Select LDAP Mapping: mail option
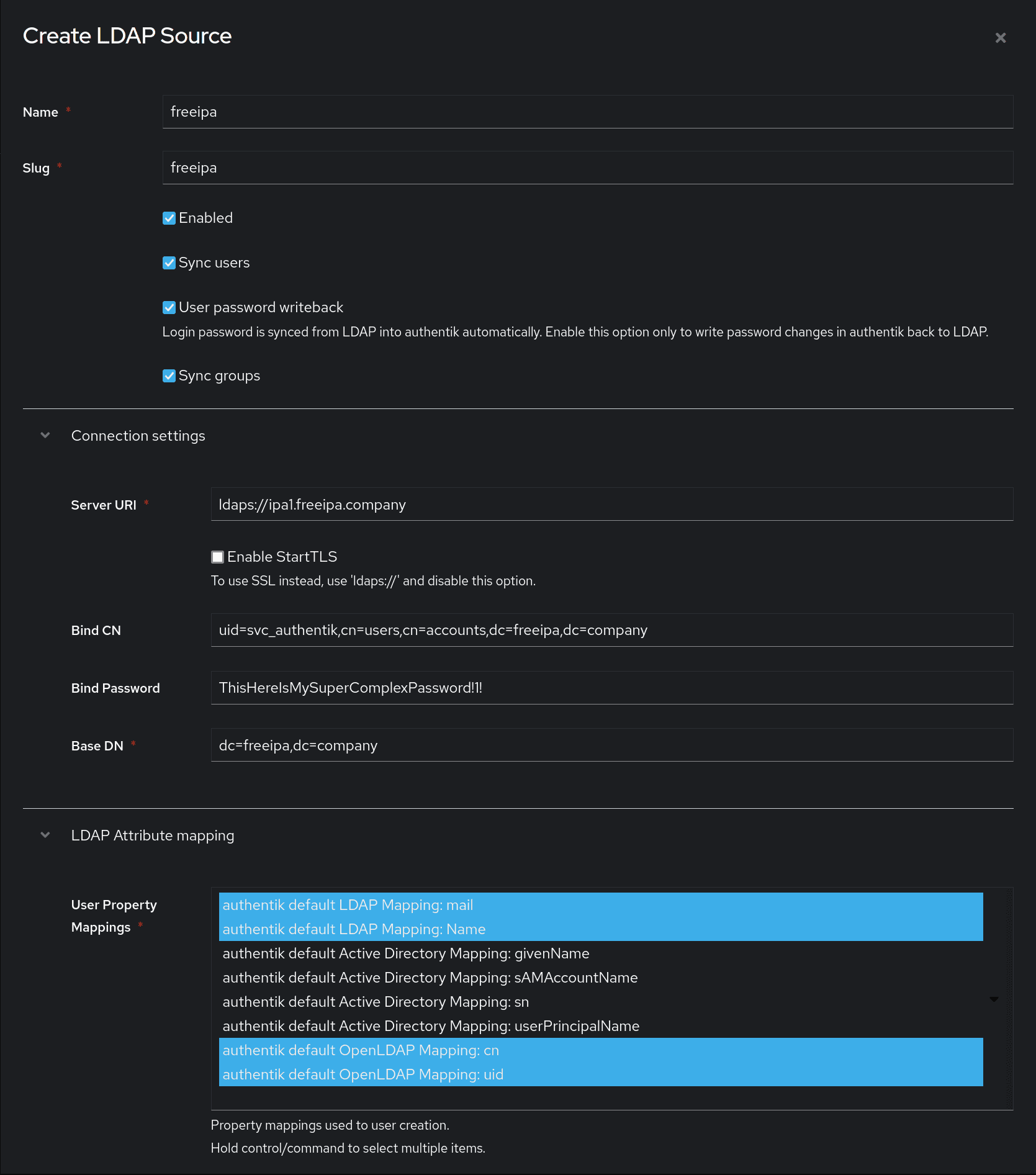Viewport: 1036px width, 1175px height. tap(348, 906)
